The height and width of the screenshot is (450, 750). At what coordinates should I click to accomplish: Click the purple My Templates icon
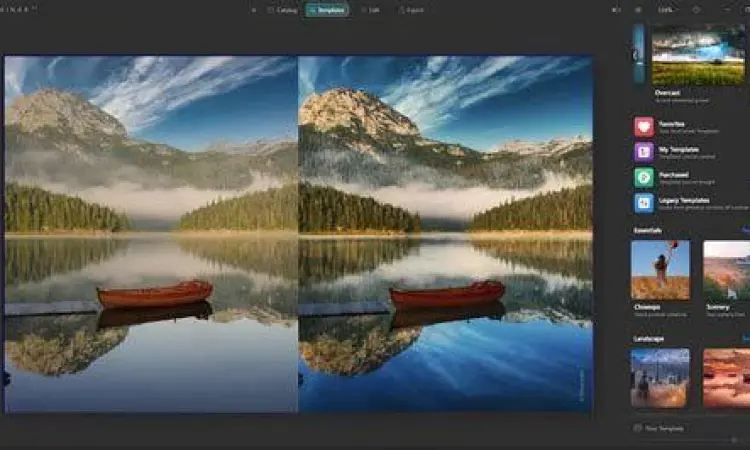coord(644,152)
